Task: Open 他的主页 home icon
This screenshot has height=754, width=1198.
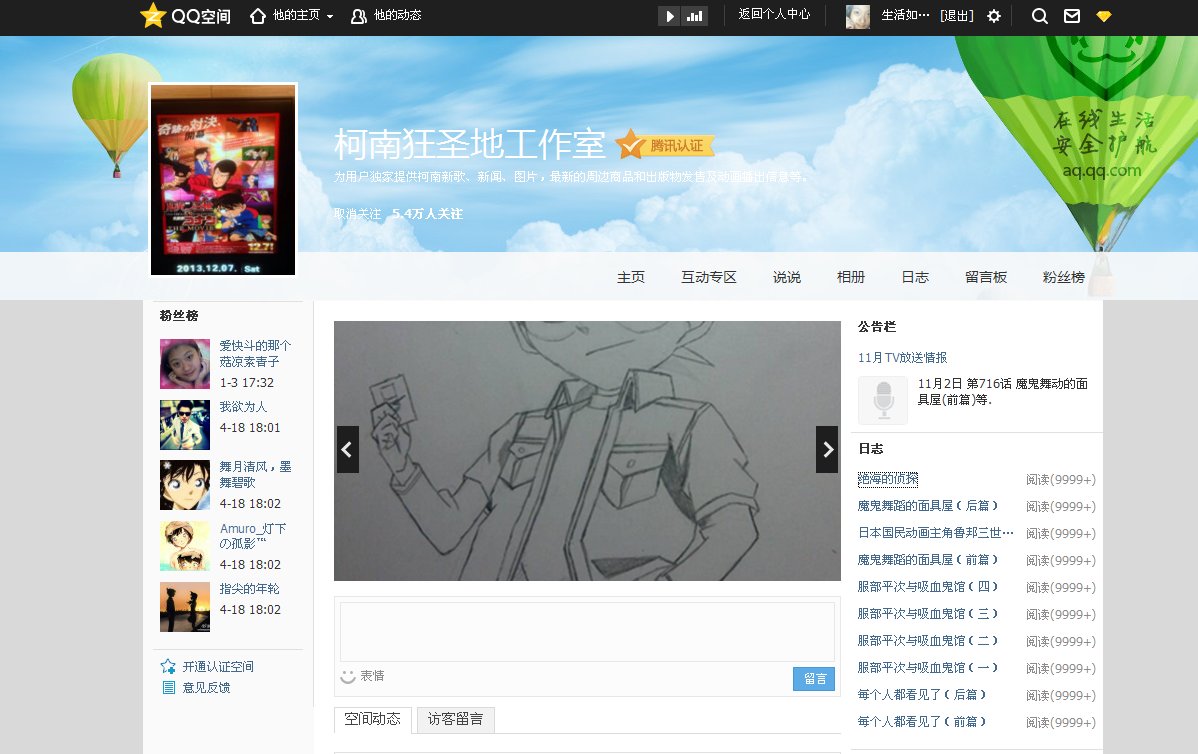Action: coord(258,16)
